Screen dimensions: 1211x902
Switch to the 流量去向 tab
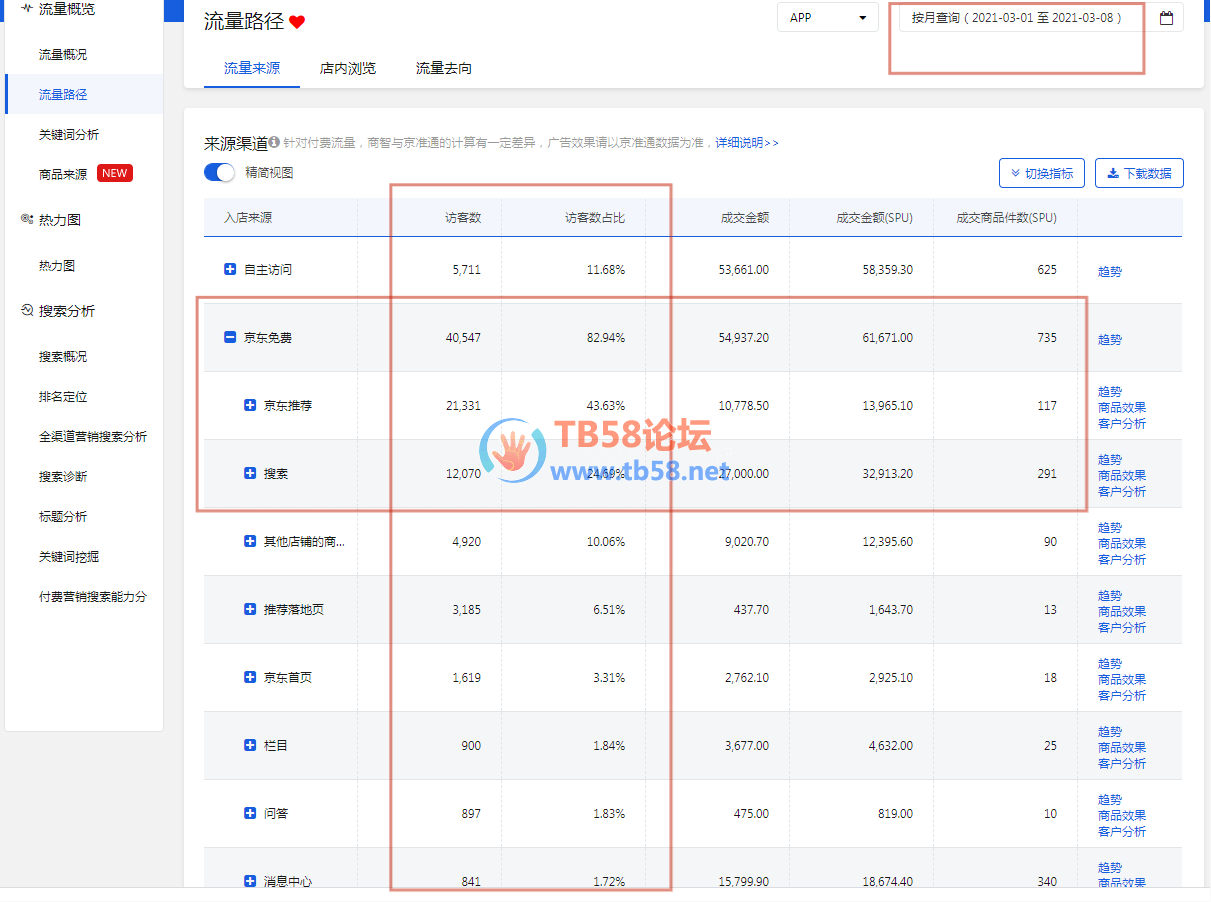click(444, 68)
